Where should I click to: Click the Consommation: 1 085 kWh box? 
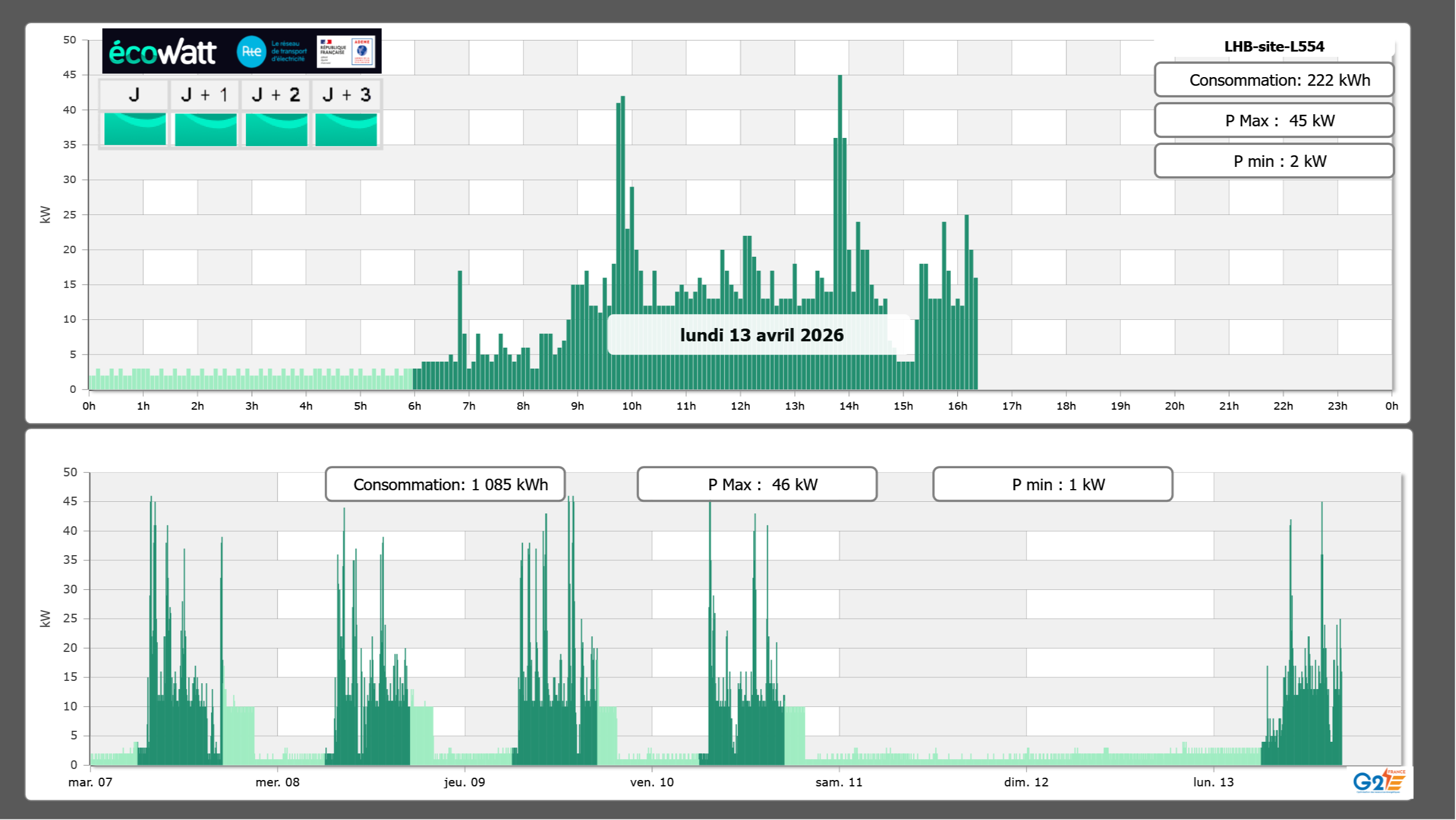[445, 484]
